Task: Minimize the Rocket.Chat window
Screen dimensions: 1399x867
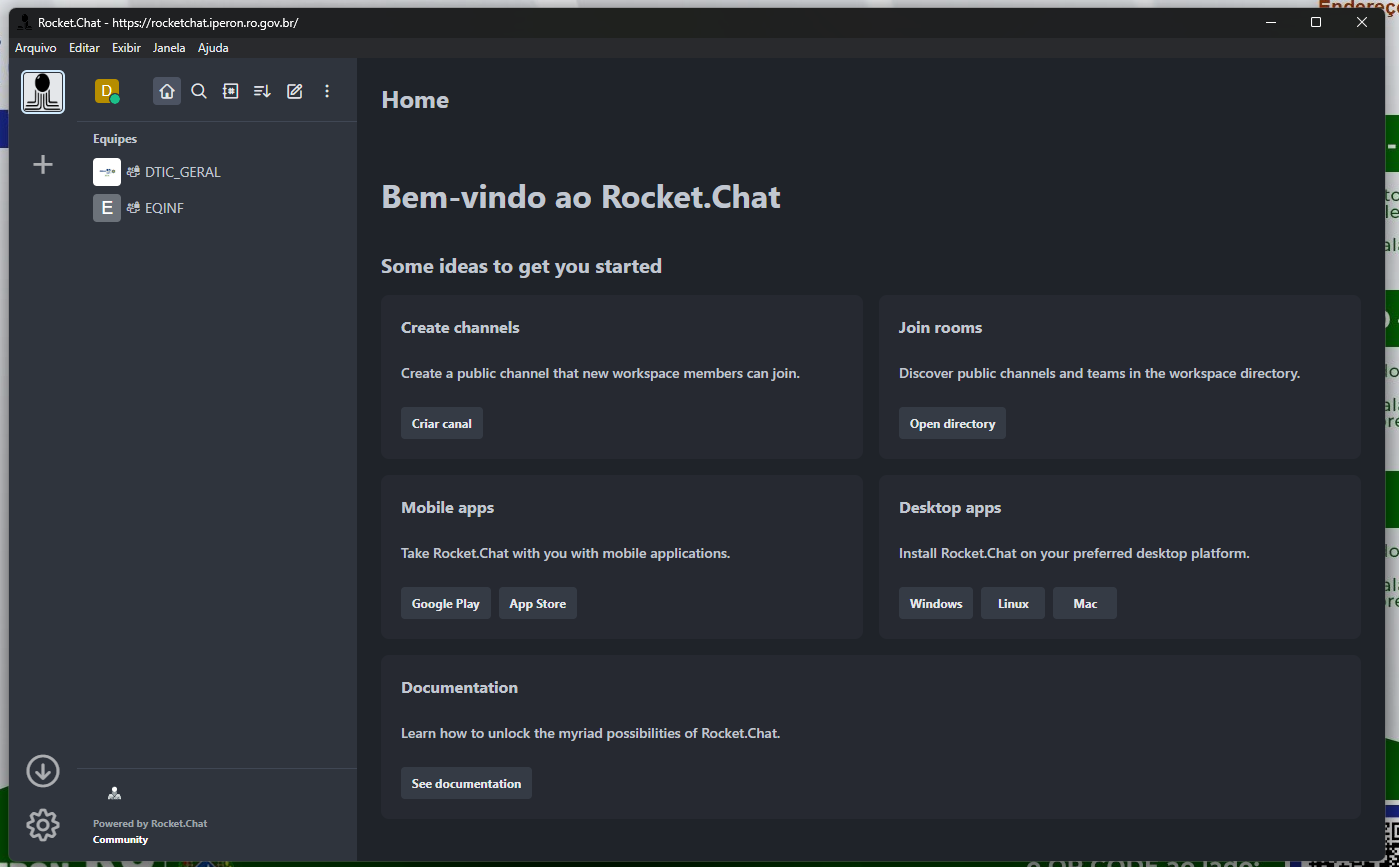Action: 1271,22
